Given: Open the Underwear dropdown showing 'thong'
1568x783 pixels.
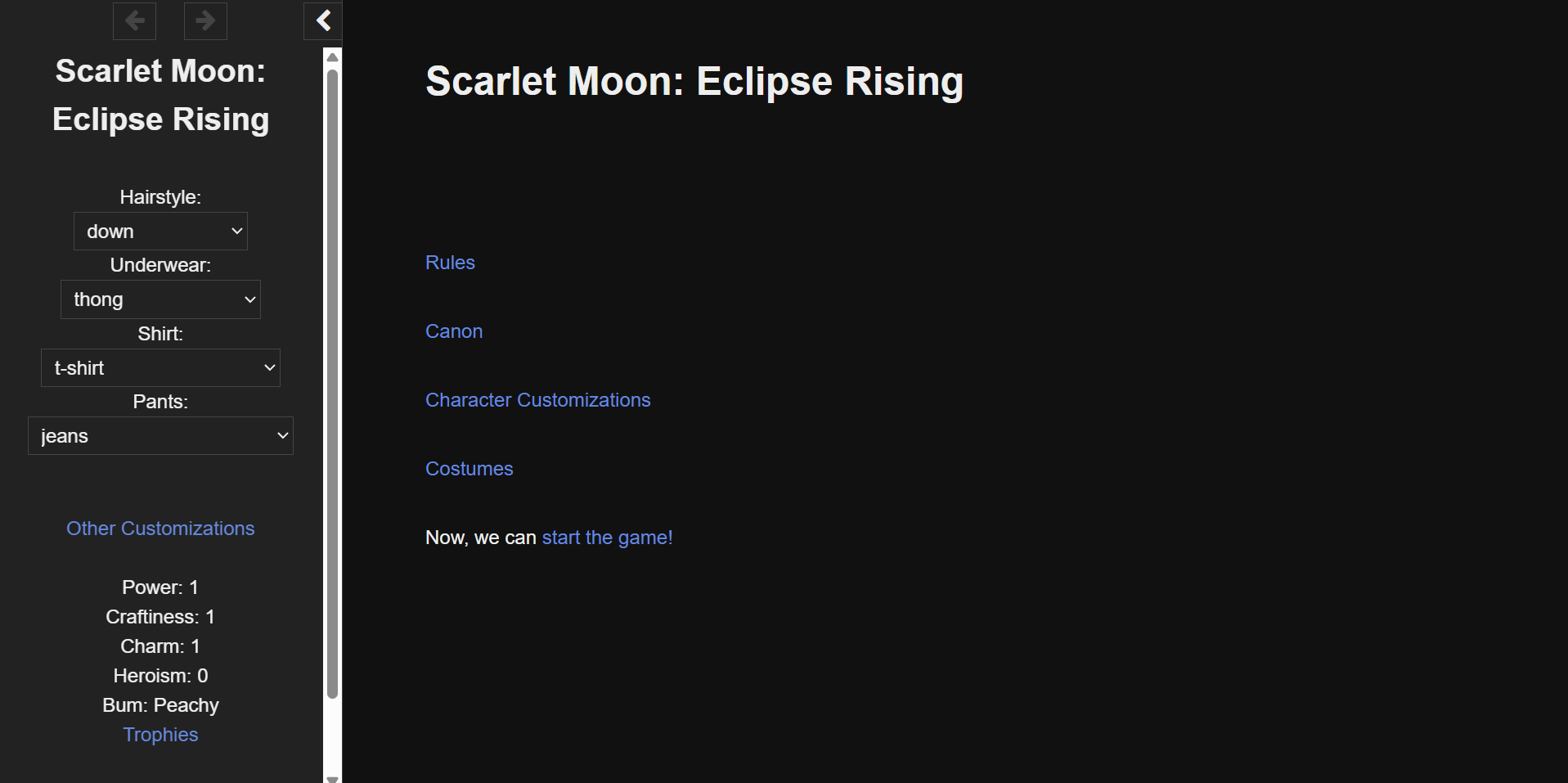Looking at the screenshot, I should tap(160, 299).
